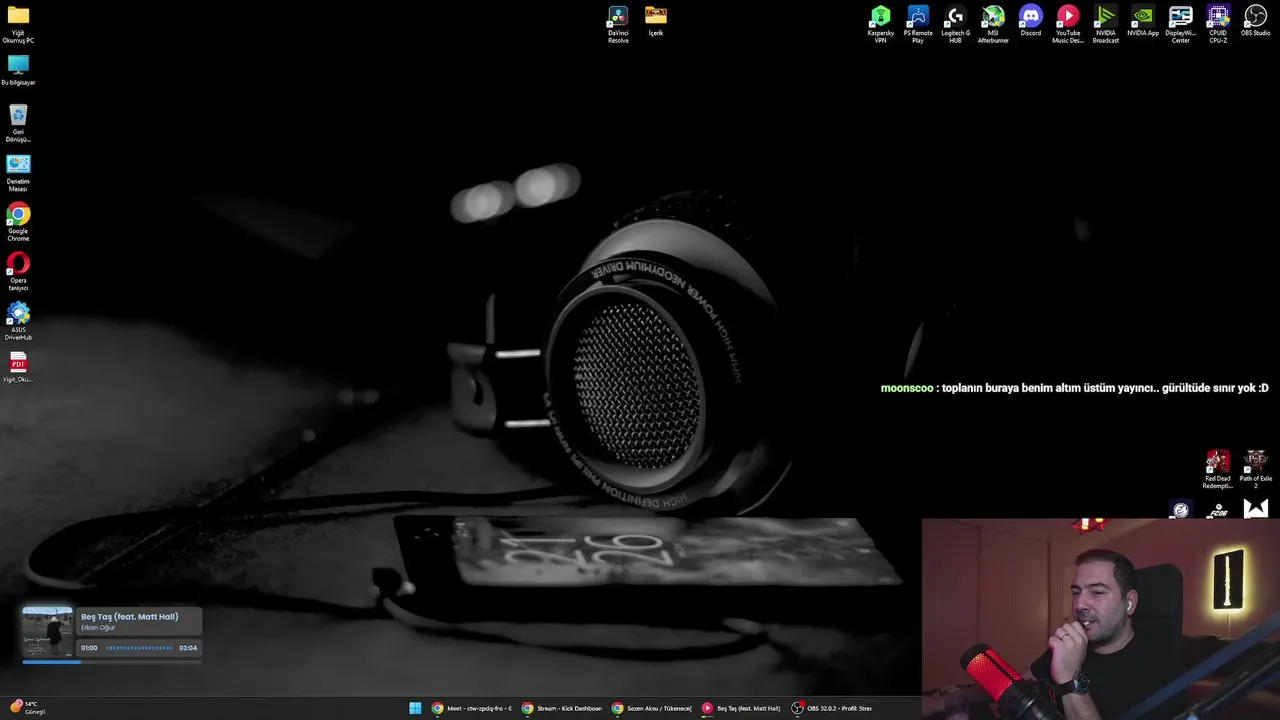
Task: Switch to Beş Taş music player taskbar item
Action: [x=741, y=708]
